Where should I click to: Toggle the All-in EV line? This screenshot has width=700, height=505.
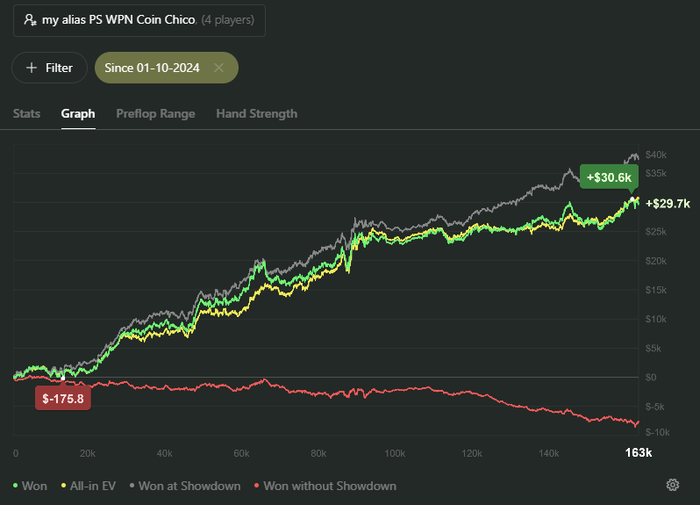coord(94,486)
